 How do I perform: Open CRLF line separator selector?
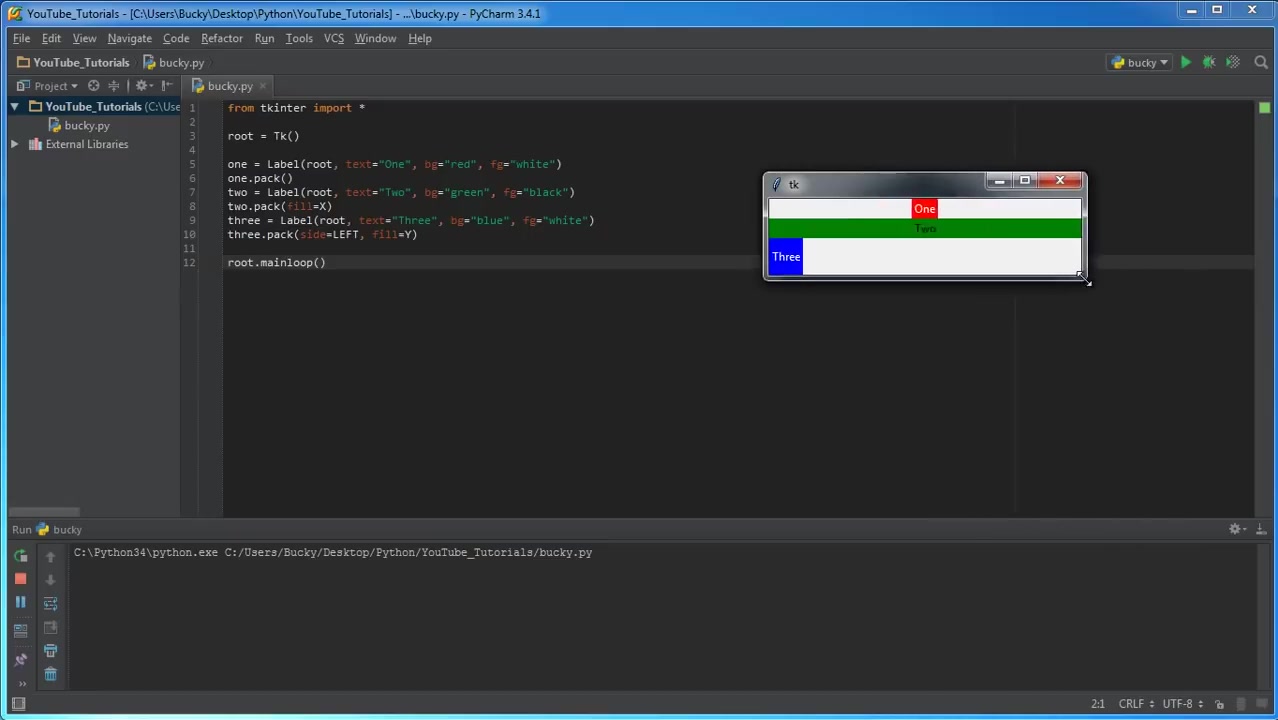pyautogui.click(x=1131, y=703)
